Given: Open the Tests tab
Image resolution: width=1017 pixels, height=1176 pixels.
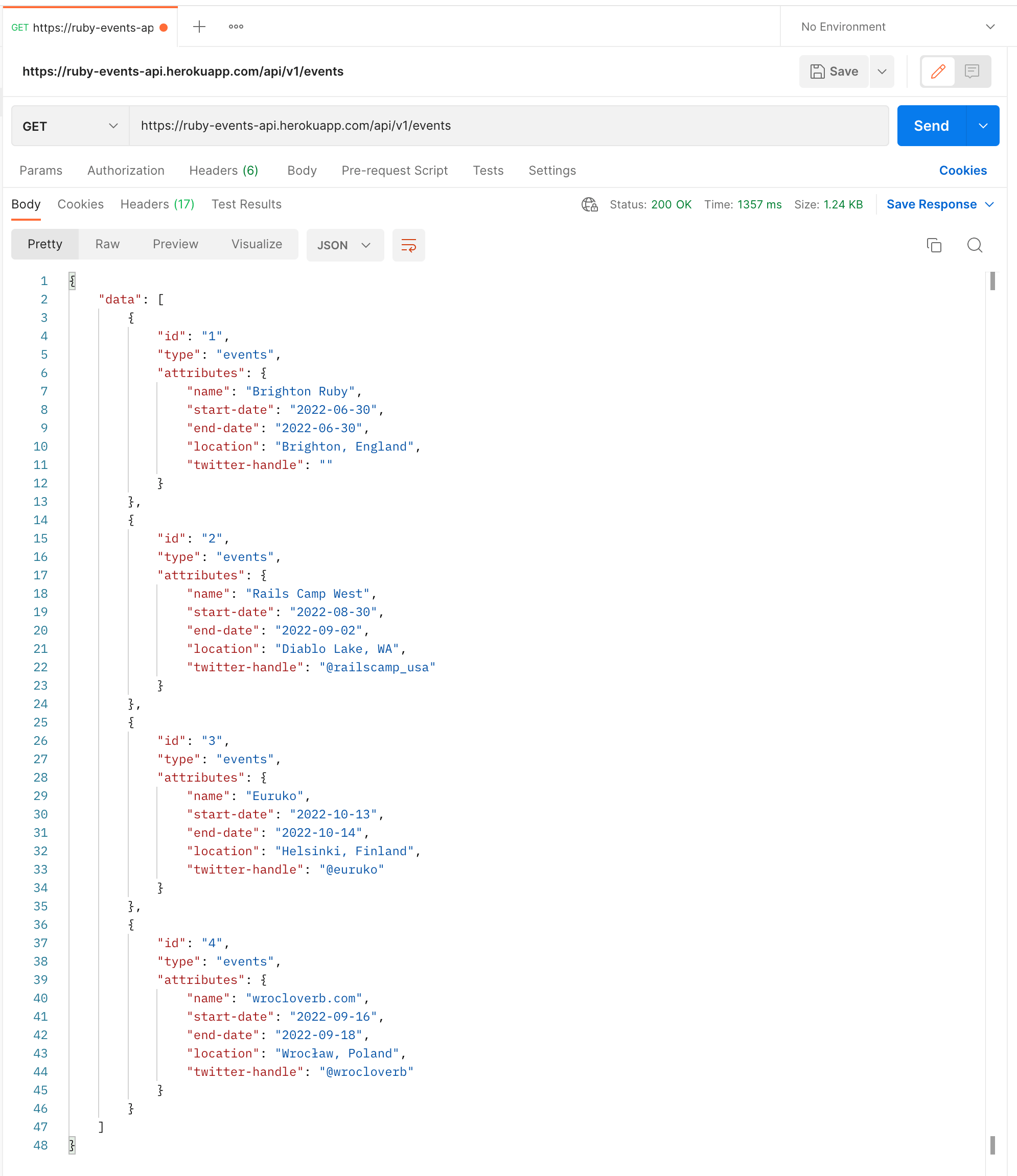Looking at the screenshot, I should coord(489,171).
